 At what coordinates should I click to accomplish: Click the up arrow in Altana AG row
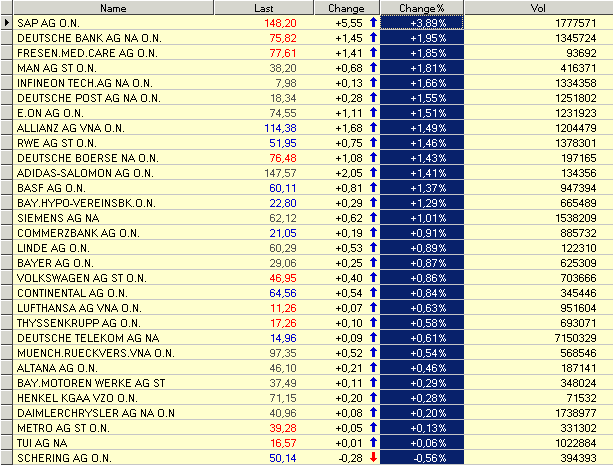pyautogui.click(x=373, y=368)
